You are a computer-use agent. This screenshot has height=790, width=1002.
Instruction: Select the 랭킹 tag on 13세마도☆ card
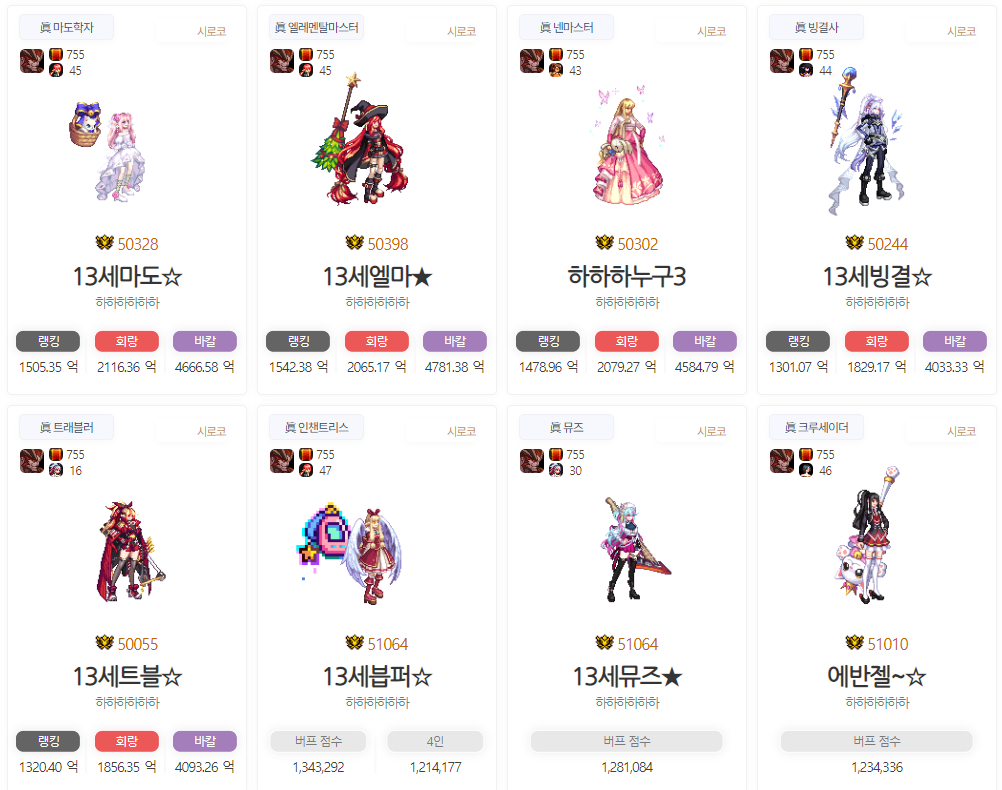point(48,341)
